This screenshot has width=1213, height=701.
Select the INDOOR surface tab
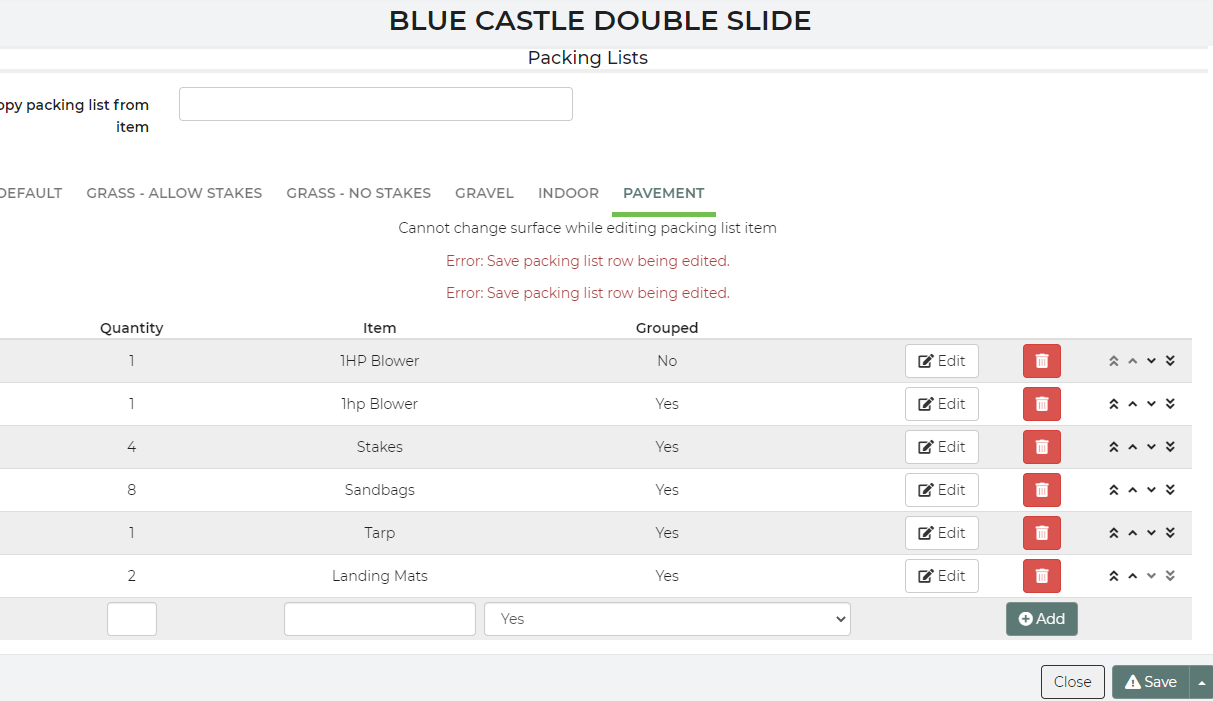568,193
